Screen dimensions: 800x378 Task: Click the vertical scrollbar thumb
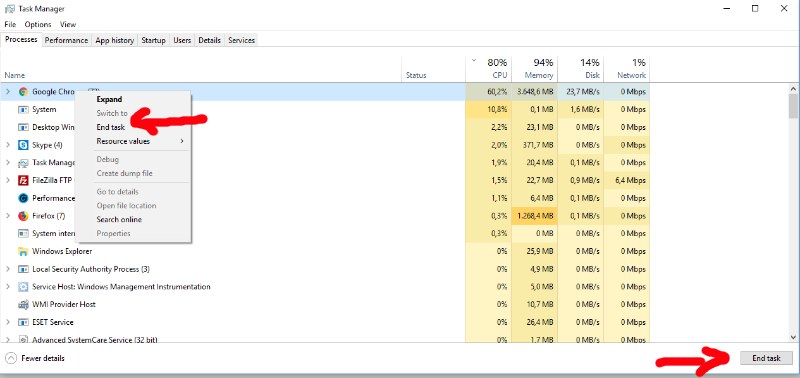click(793, 106)
